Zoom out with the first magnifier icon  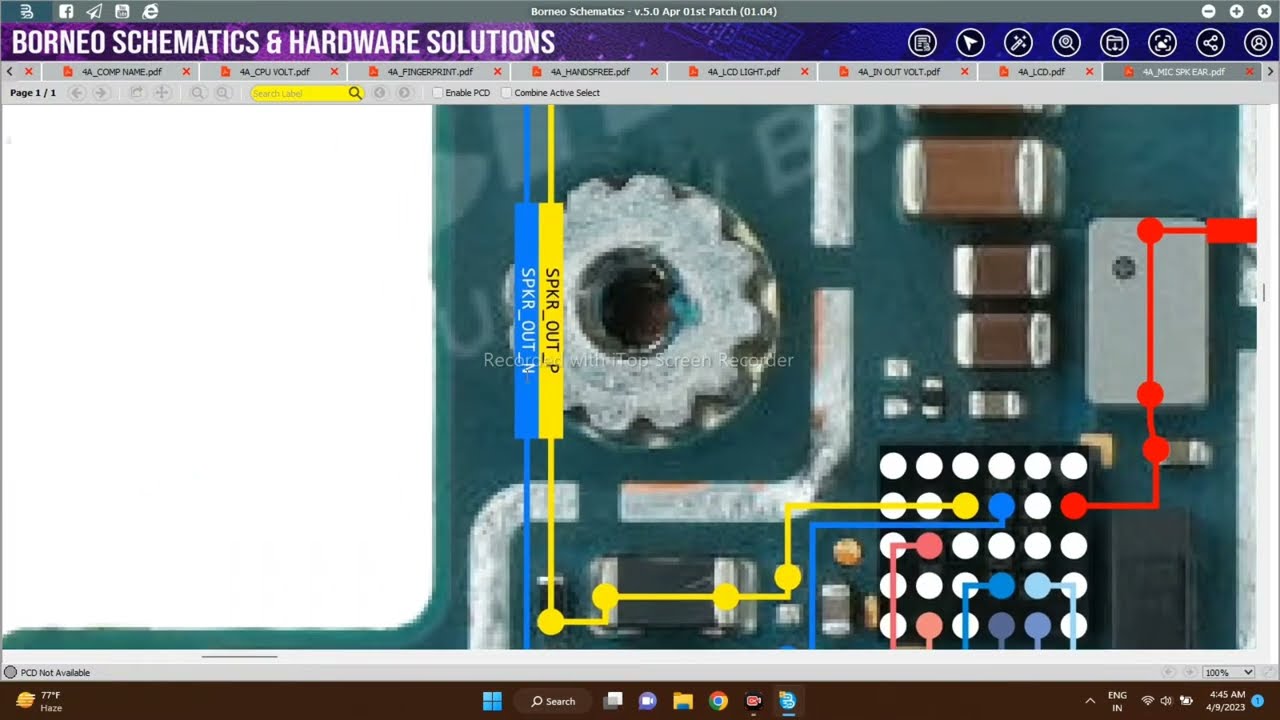[199, 93]
